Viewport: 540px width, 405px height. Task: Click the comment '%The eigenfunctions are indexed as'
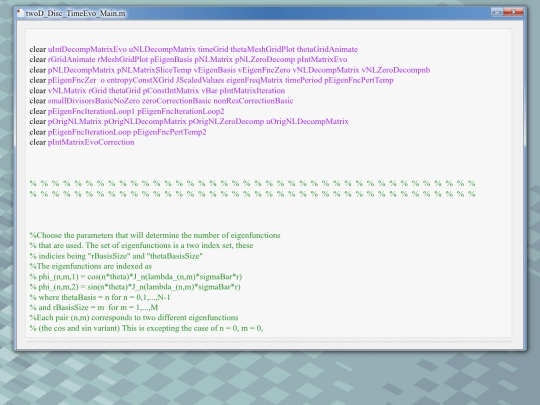pyautogui.click(x=91, y=266)
